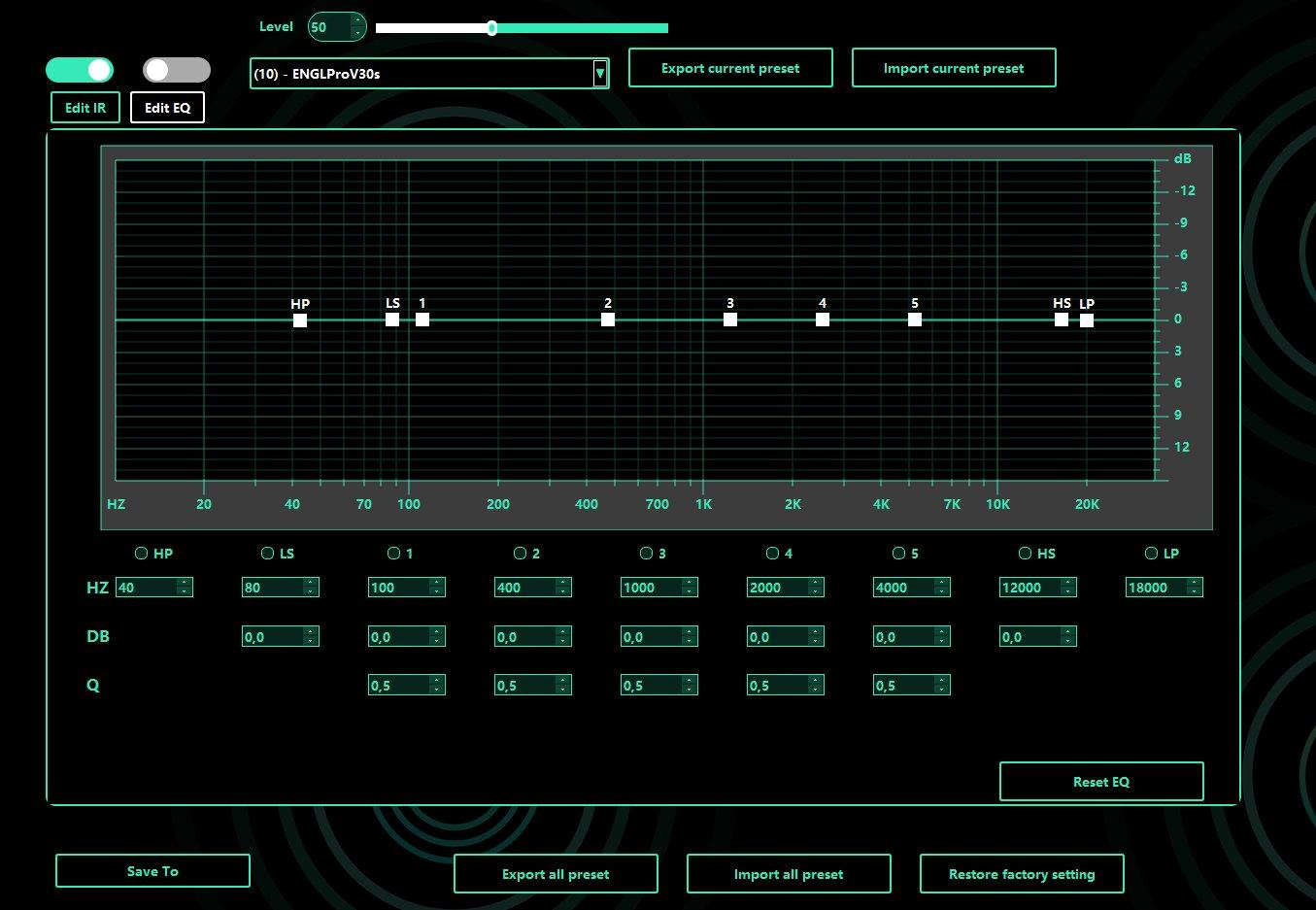Screen dimensions: 1316x910
Task: Enable the grey toggle switch
Action: pos(176,70)
